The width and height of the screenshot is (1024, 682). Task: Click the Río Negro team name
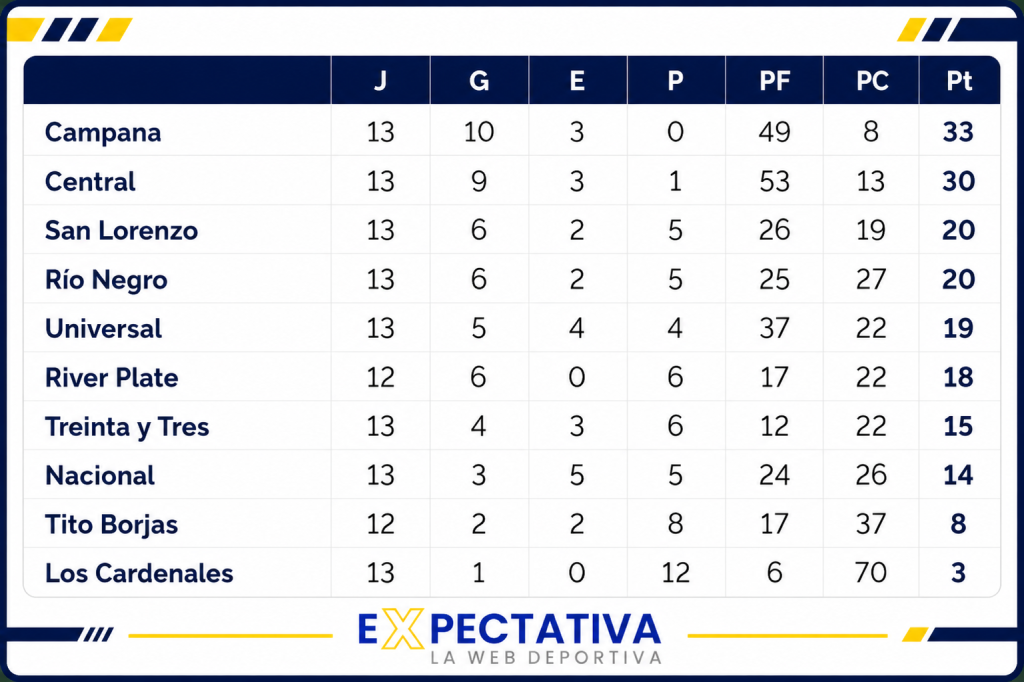106,280
